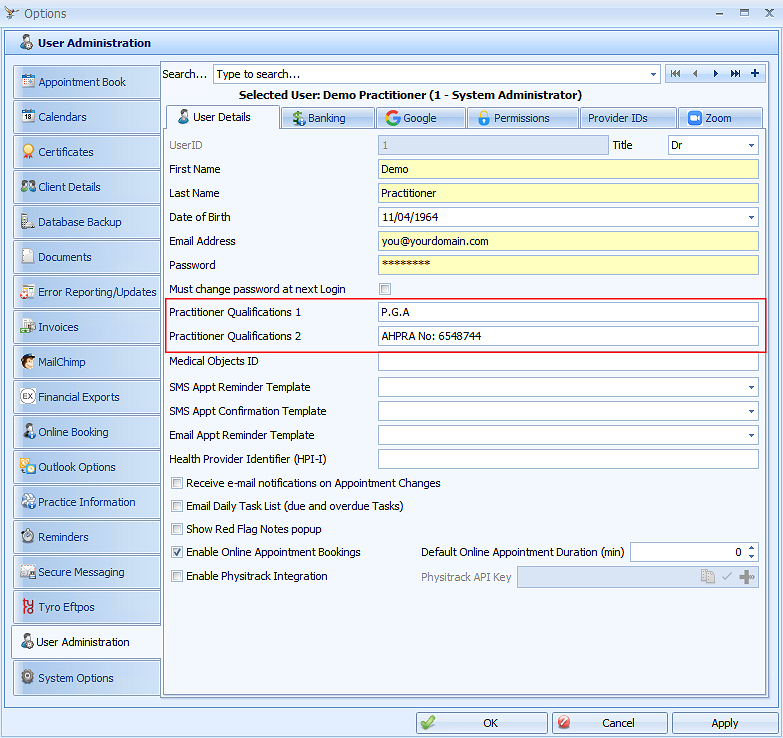Open the Appointment Book options section
This screenshot has width=783, height=738.
[86, 82]
